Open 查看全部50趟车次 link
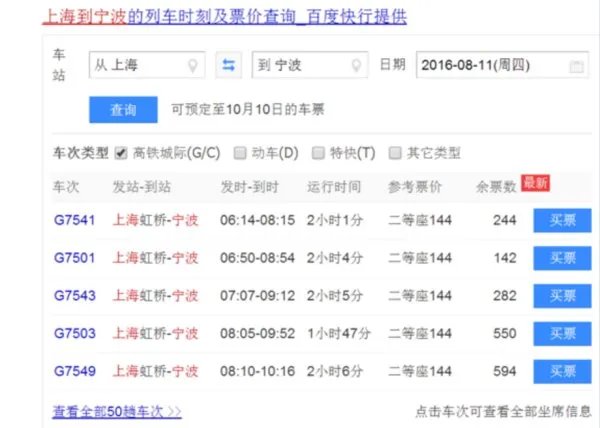 [x=117, y=412]
